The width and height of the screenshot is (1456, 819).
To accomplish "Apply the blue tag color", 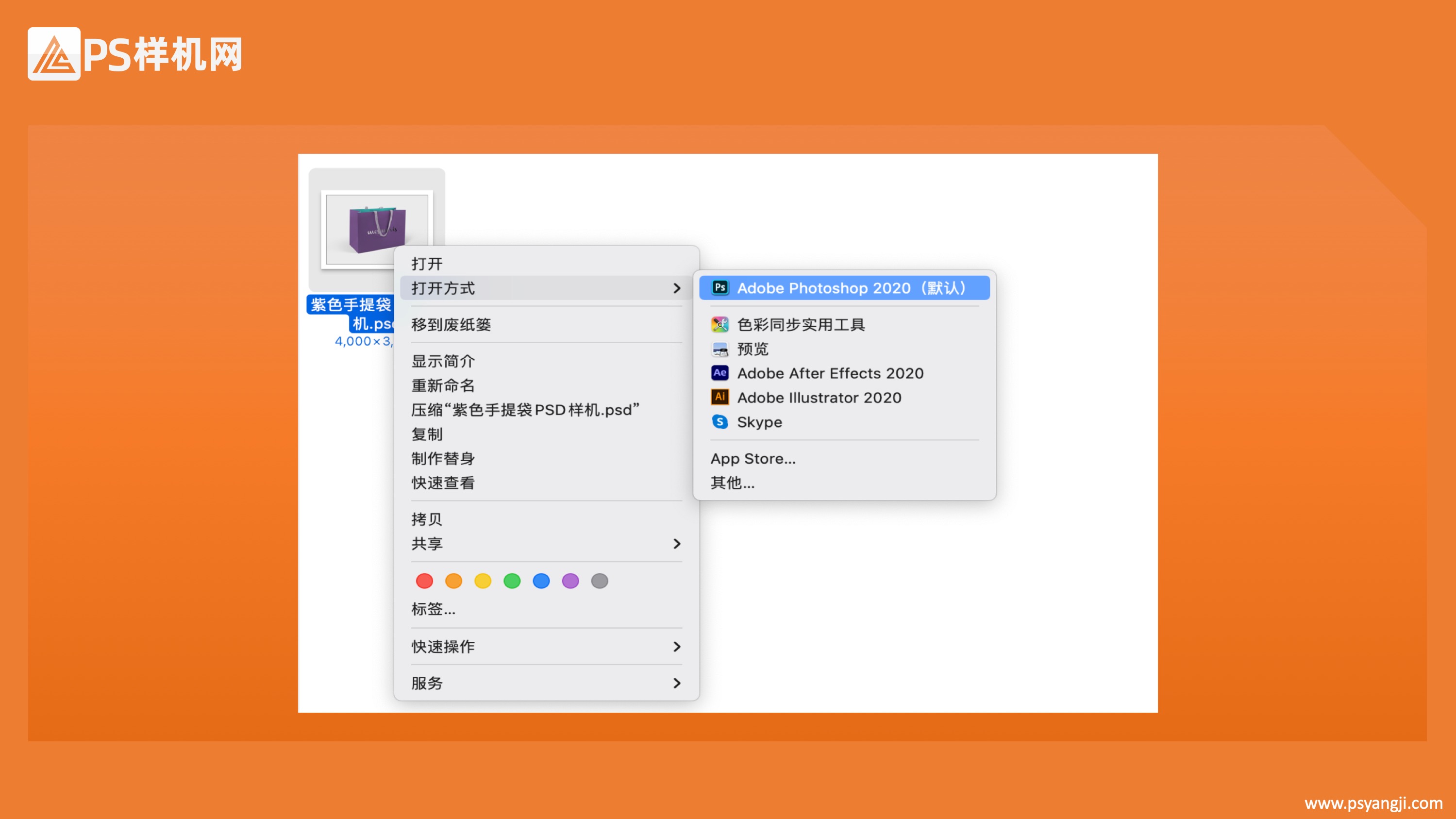I will (541, 581).
